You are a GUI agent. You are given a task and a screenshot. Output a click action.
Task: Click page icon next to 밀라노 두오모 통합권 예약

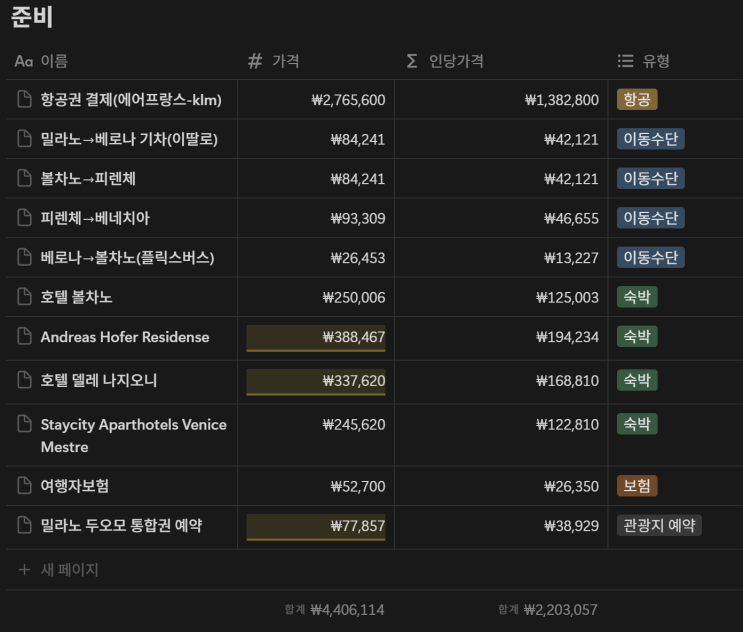point(25,525)
